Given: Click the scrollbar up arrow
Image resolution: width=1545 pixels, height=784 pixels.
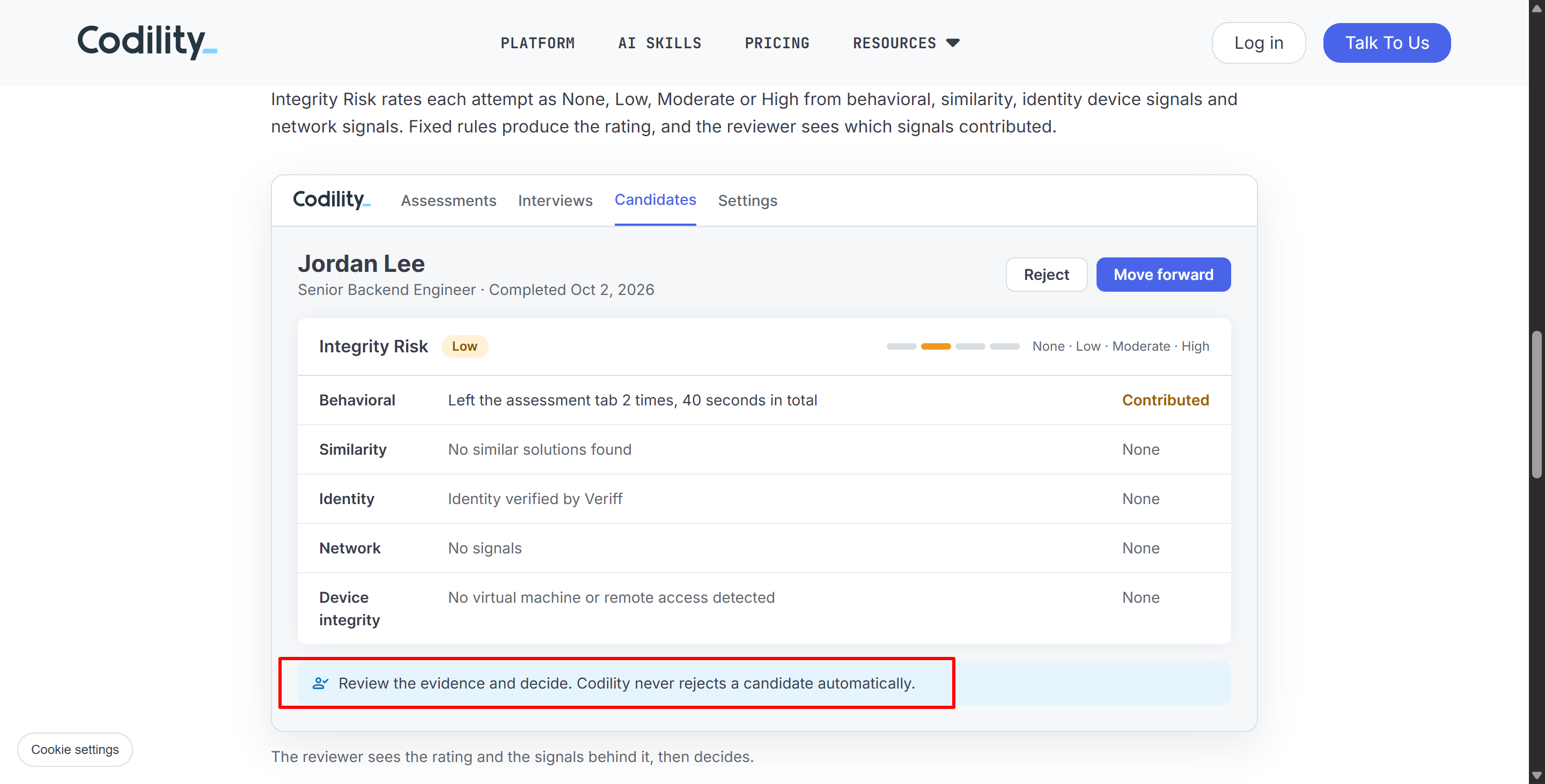Looking at the screenshot, I should [x=1536, y=9].
